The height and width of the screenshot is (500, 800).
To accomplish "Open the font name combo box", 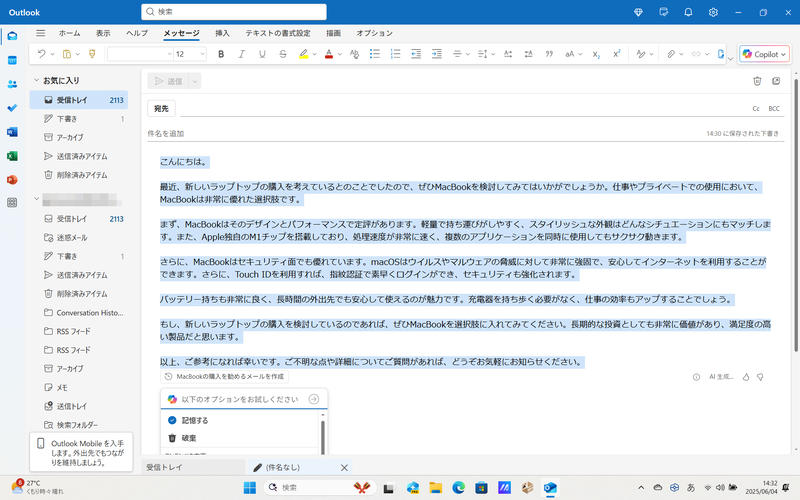I will click(x=140, y=54).
